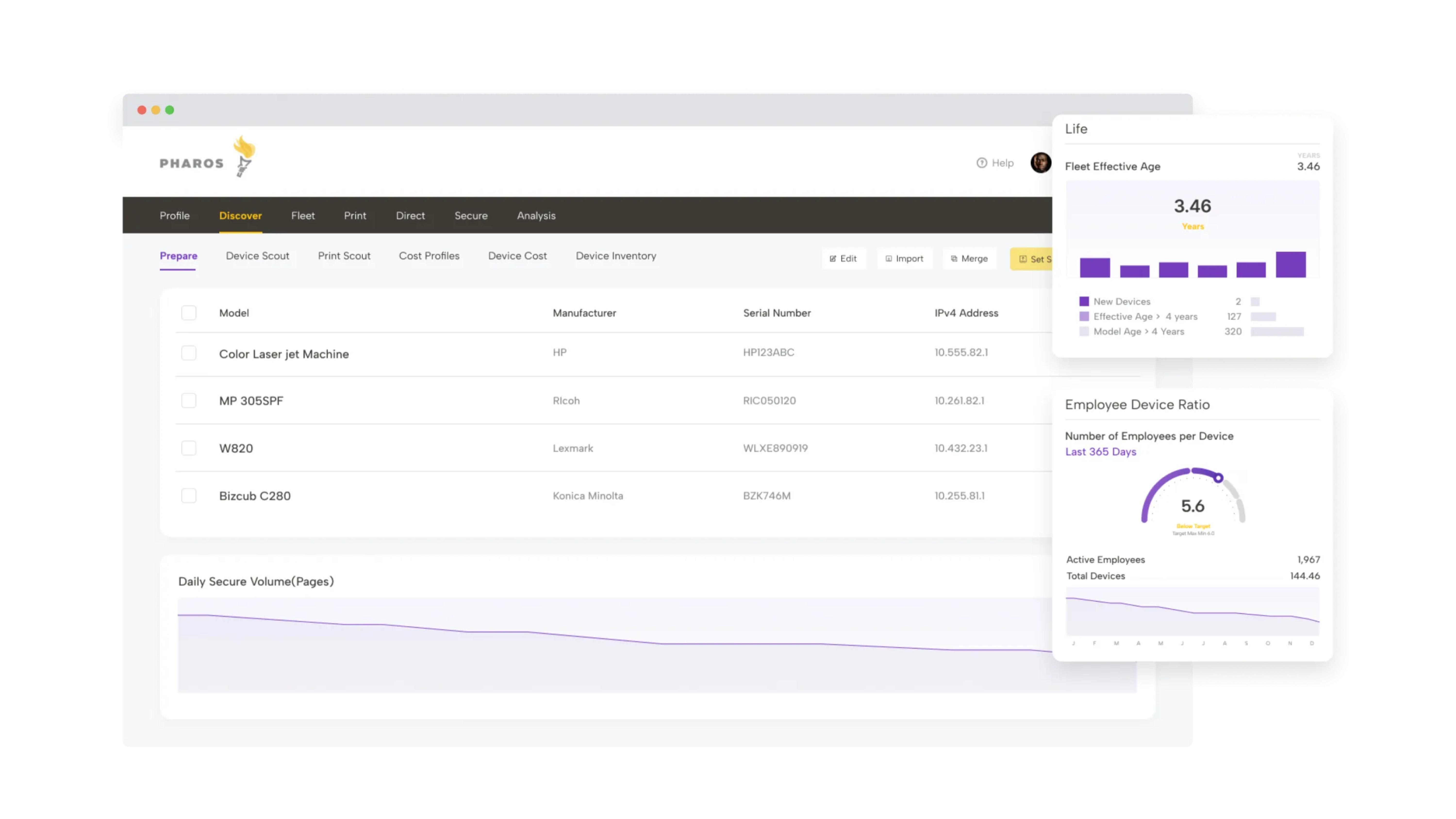Sort by Manufacturer column header
The height and width of the screenshot is (819, 1456).
(x=584, y=313)
